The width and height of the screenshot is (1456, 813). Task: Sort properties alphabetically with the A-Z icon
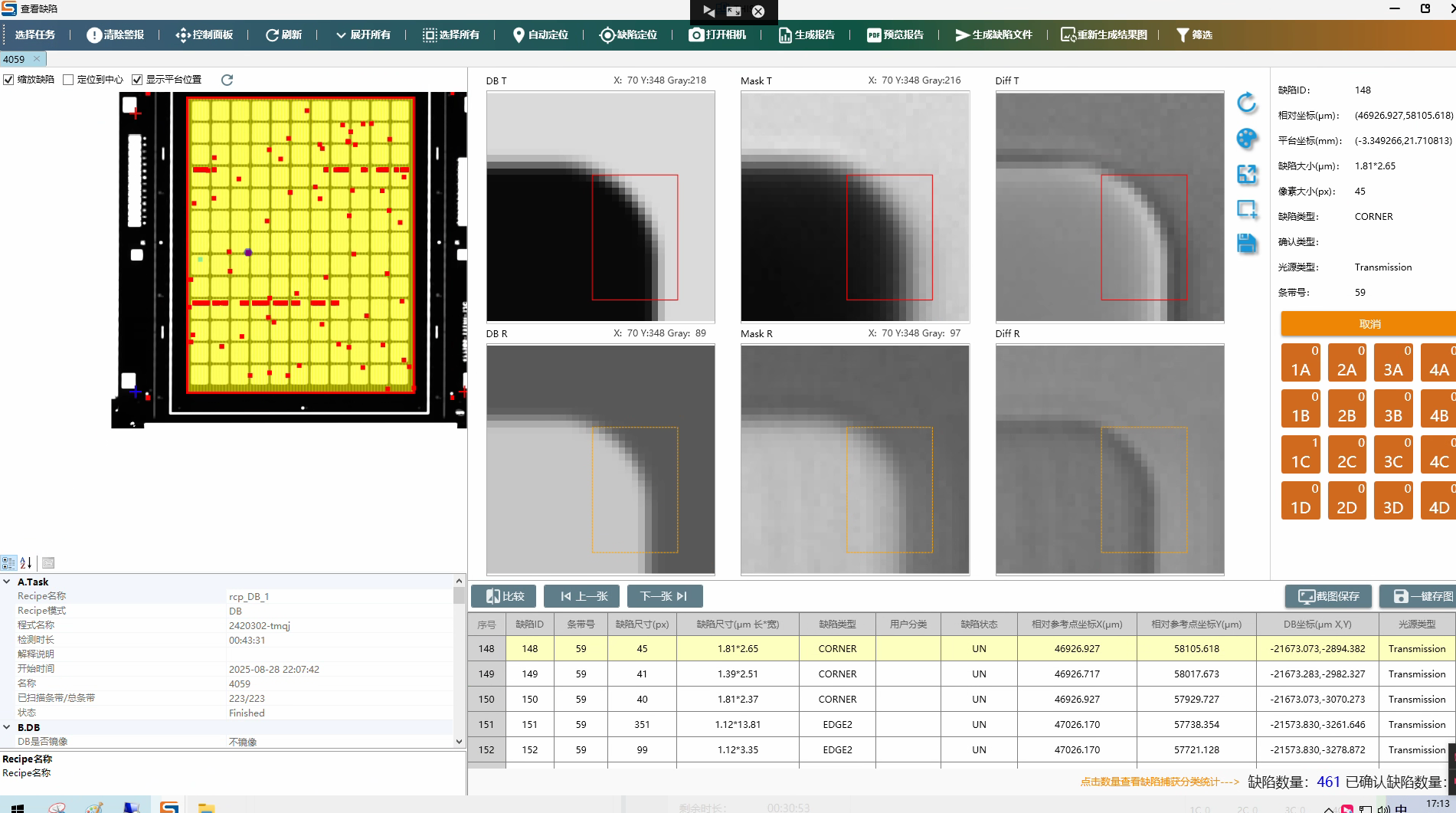tap(26, 563)
